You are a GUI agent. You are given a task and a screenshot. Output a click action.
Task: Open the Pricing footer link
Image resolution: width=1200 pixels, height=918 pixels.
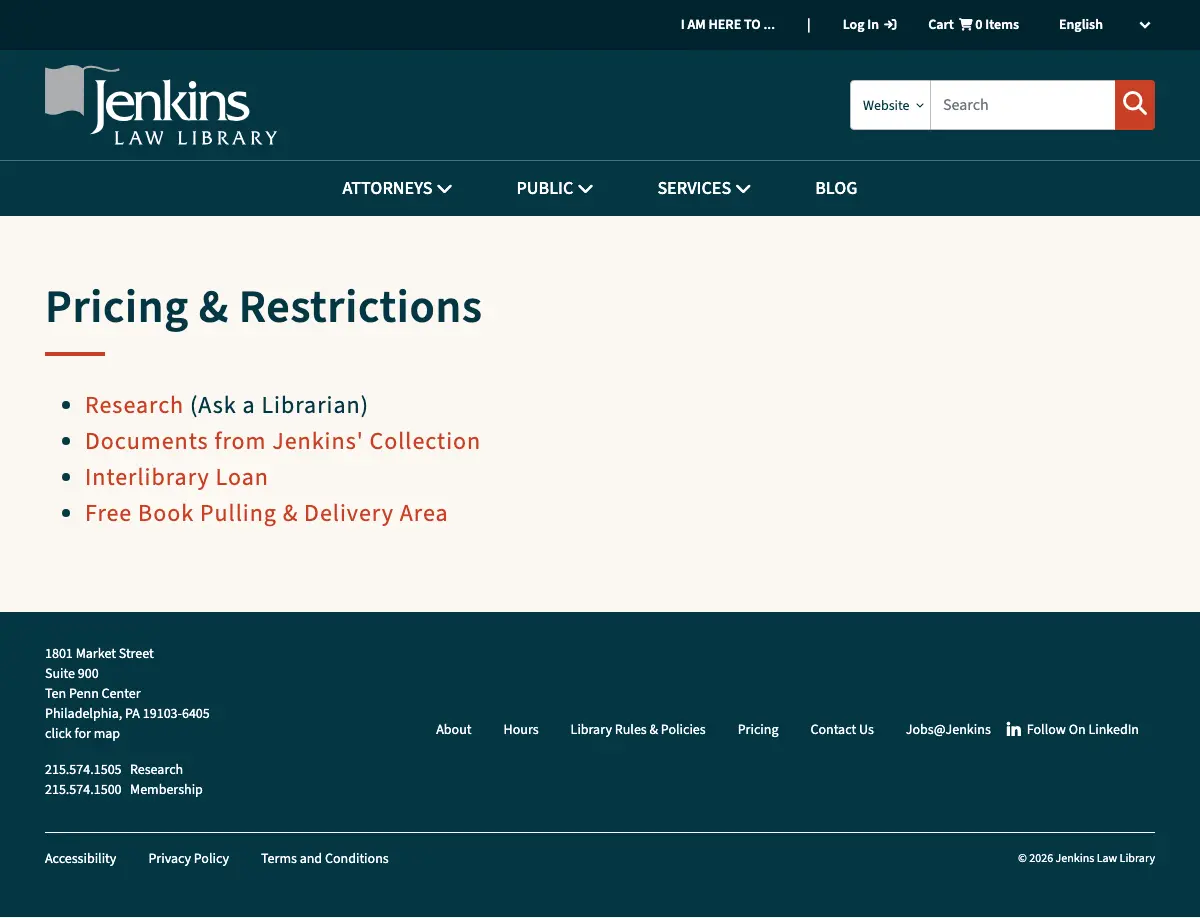[758, 729]
